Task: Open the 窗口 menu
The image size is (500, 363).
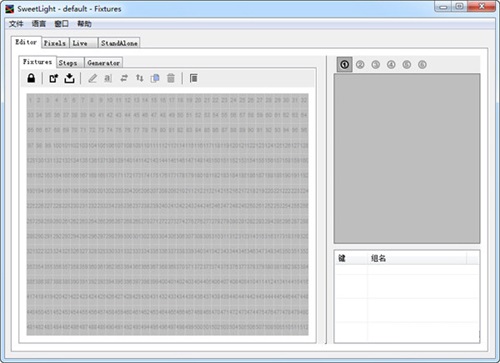Action: [x=62, y=24]
